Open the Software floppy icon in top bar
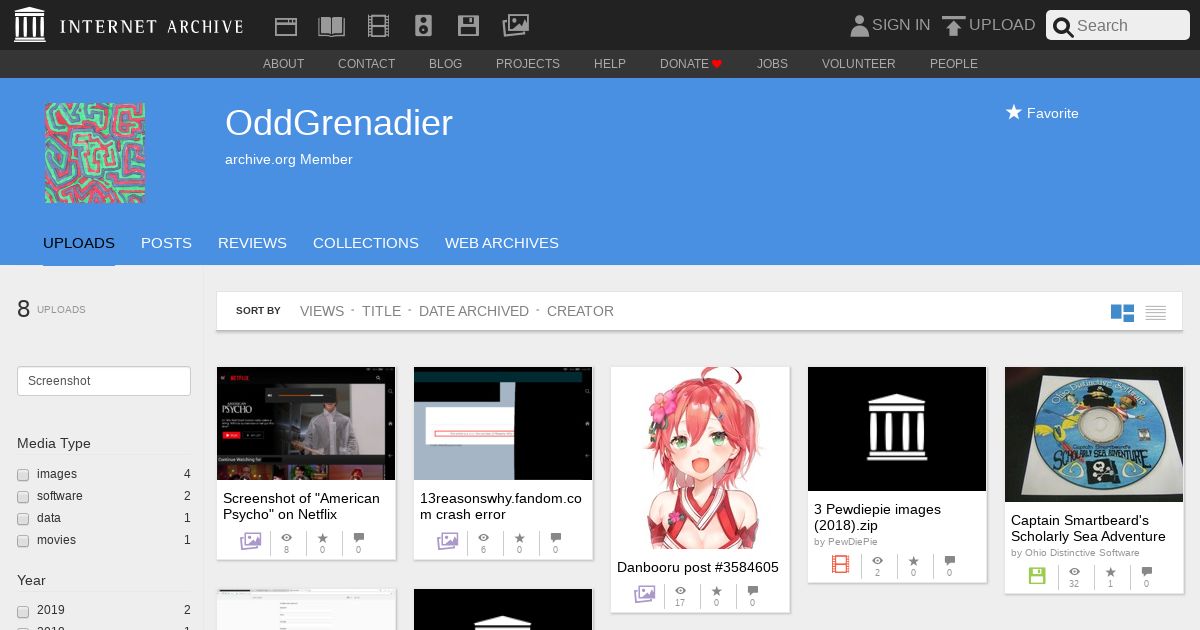 [x=468, y=26]
